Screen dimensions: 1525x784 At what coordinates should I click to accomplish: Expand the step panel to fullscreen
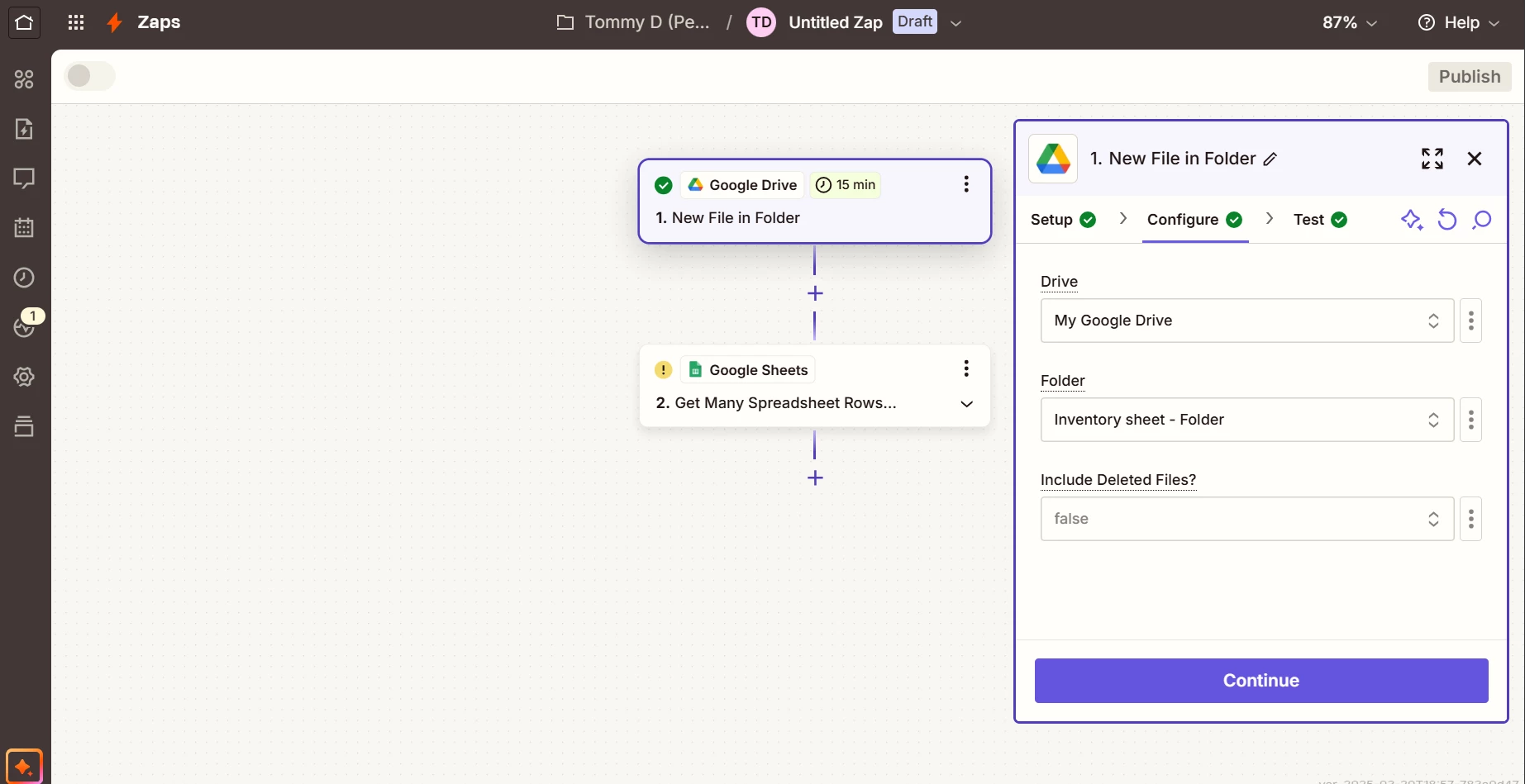[1432, 159]
